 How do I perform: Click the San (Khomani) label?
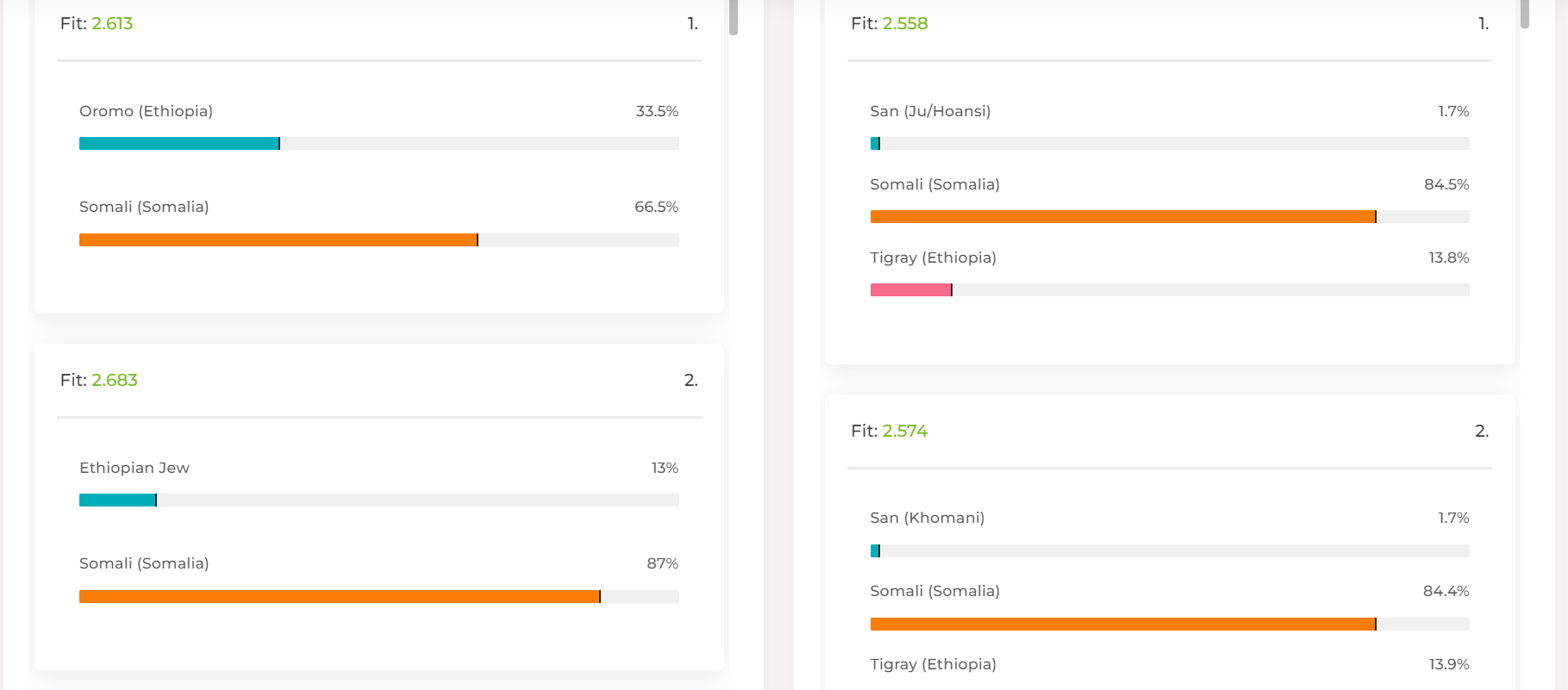tap(927, 518)
